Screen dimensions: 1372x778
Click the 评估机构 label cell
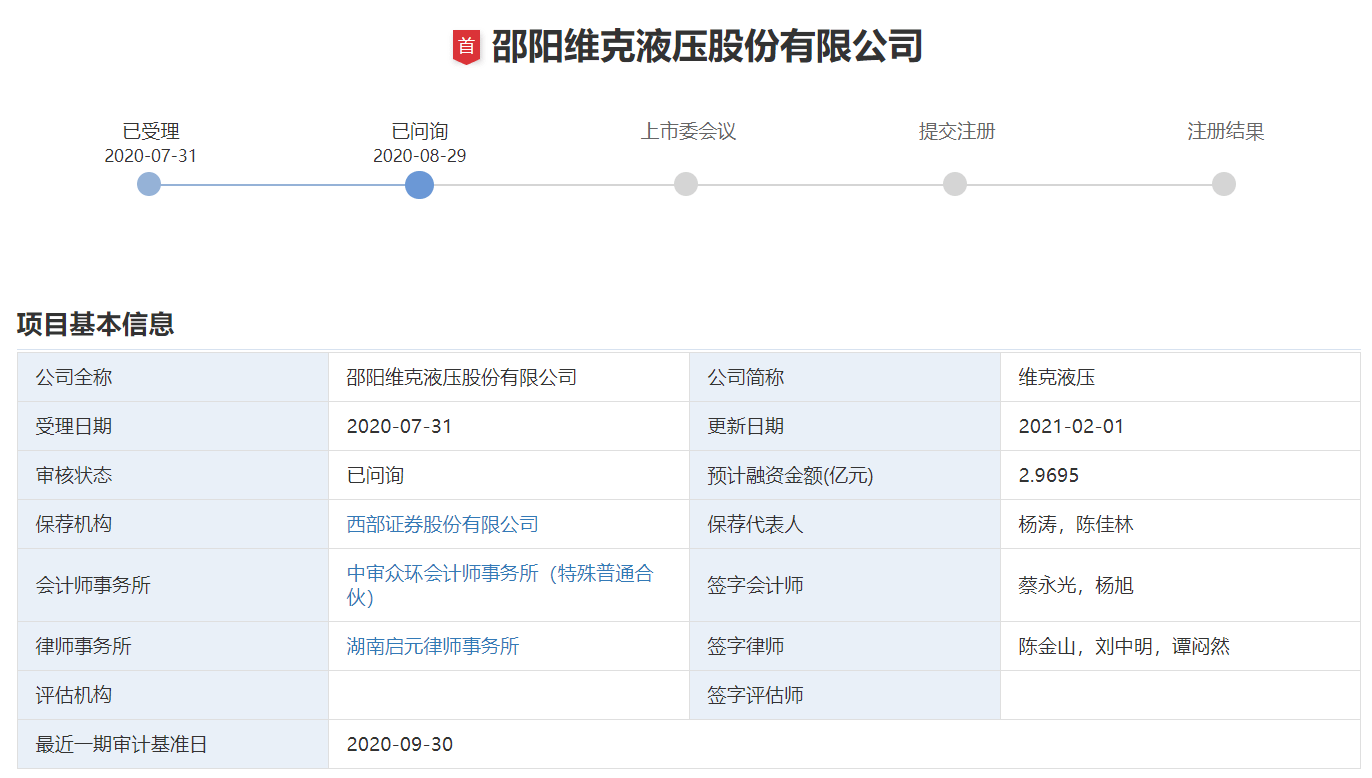(173, 695)
